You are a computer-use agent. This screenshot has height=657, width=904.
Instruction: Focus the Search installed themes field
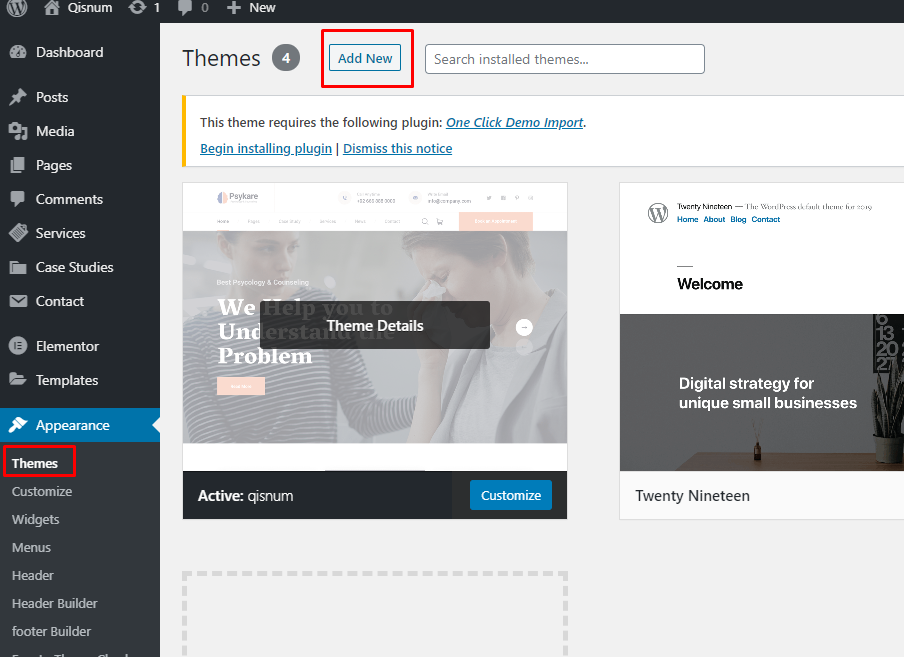click(x=564, y=59)
